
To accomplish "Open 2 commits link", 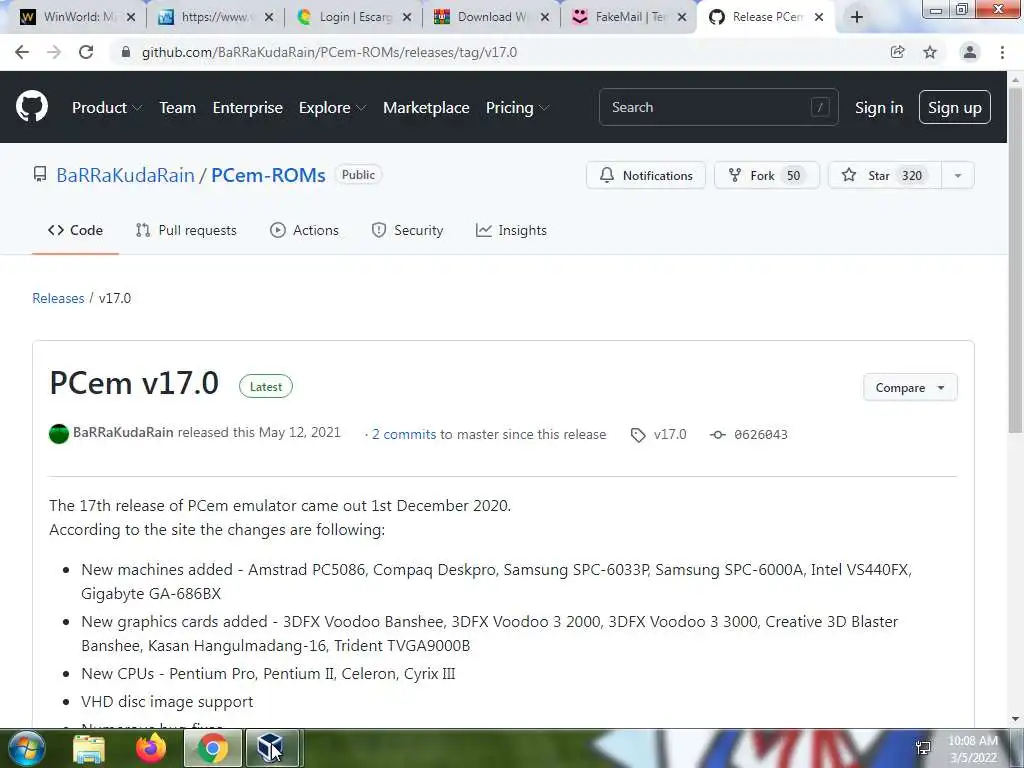I will click(x=404, y=434).
